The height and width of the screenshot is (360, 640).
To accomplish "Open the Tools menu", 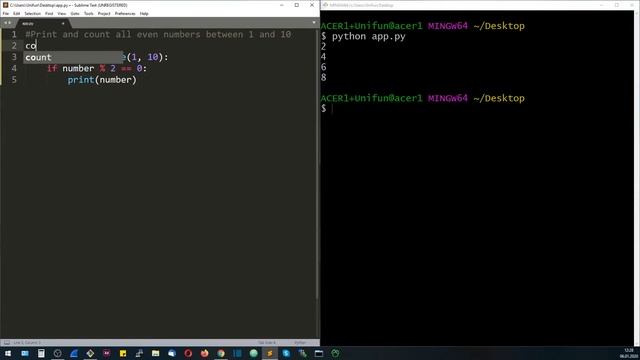I will pyautogui.click(x=89, y=13).
